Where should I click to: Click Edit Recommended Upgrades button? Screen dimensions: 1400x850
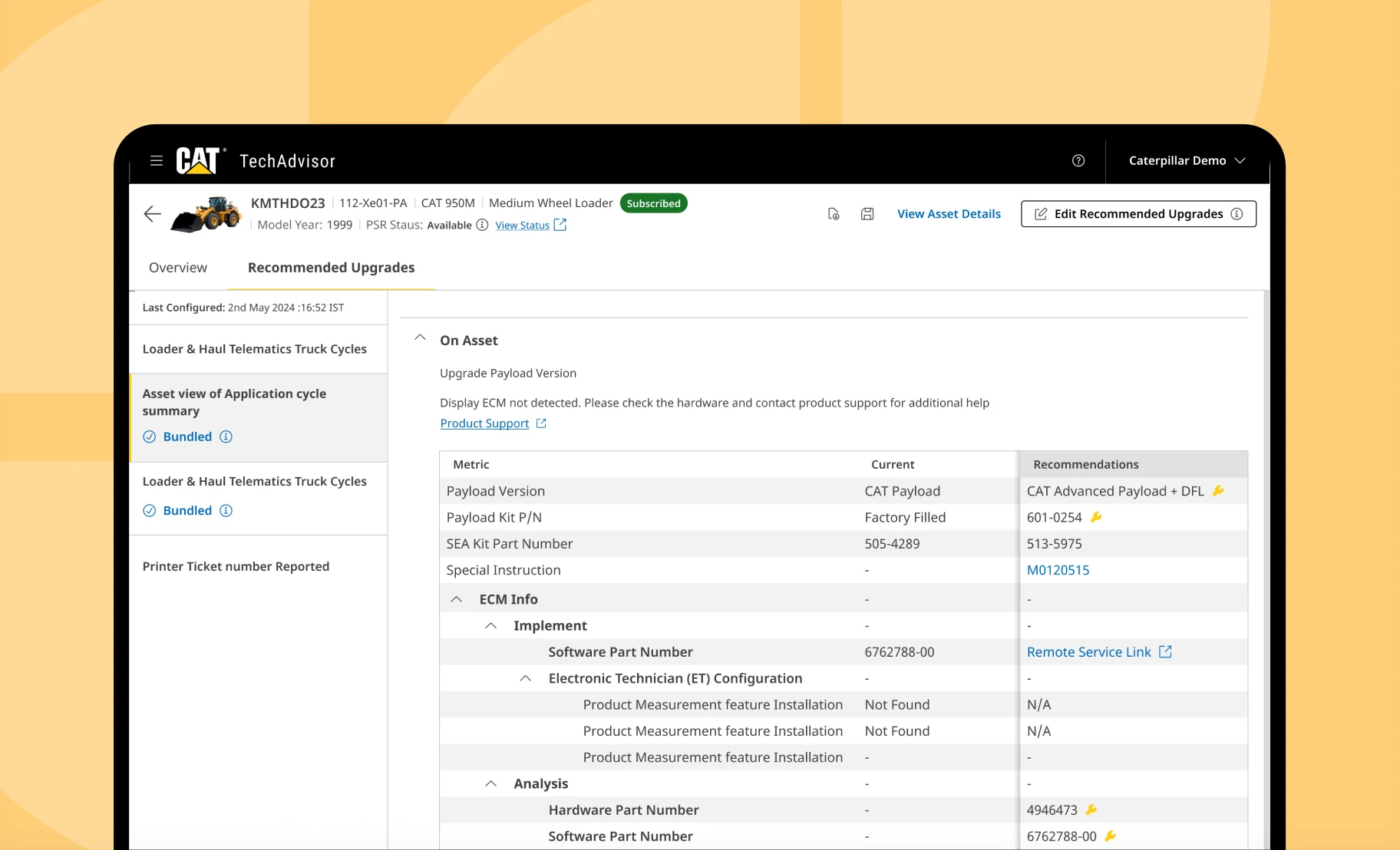click(1138, 214)
